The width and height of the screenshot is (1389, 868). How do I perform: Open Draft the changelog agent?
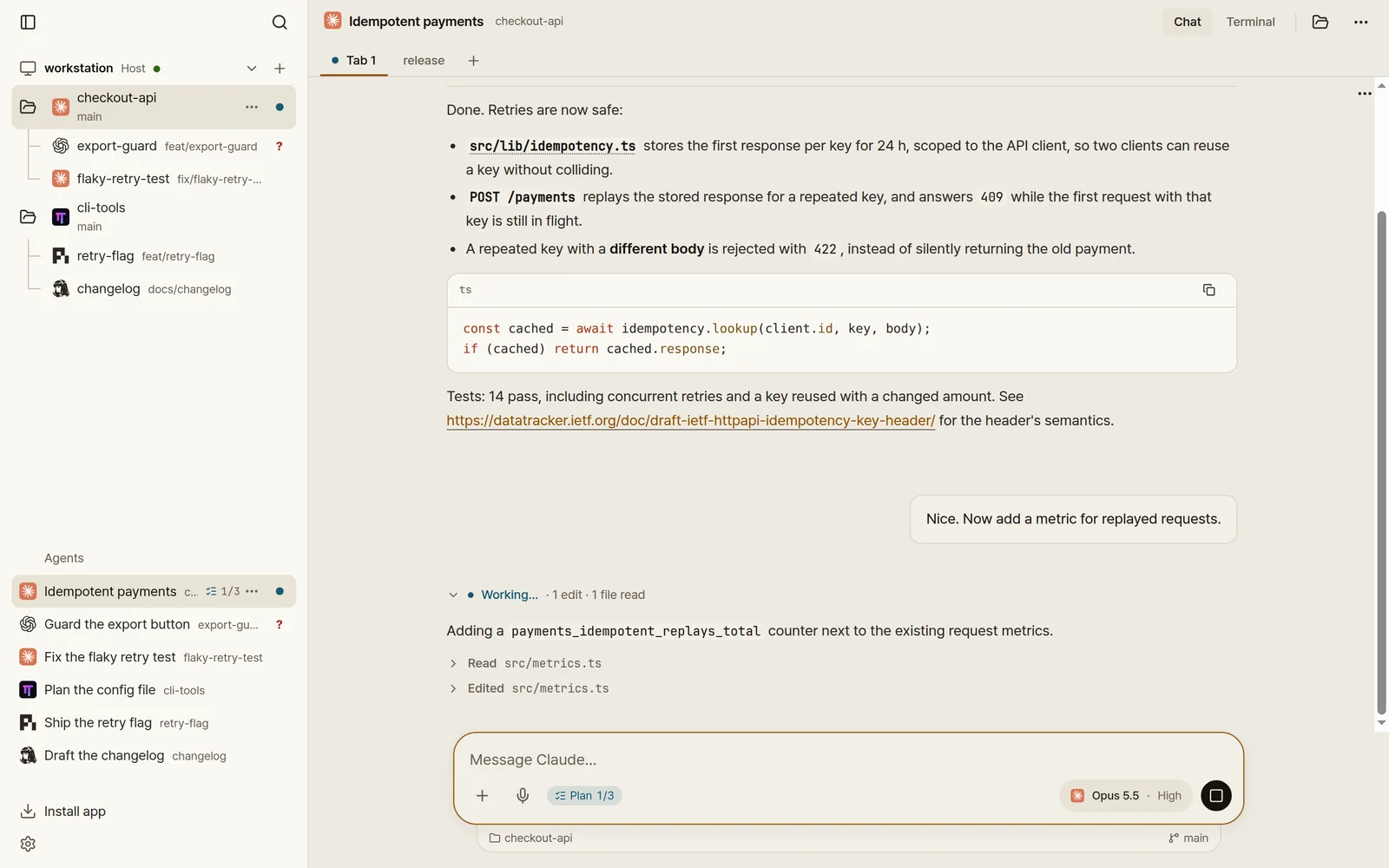154,756
